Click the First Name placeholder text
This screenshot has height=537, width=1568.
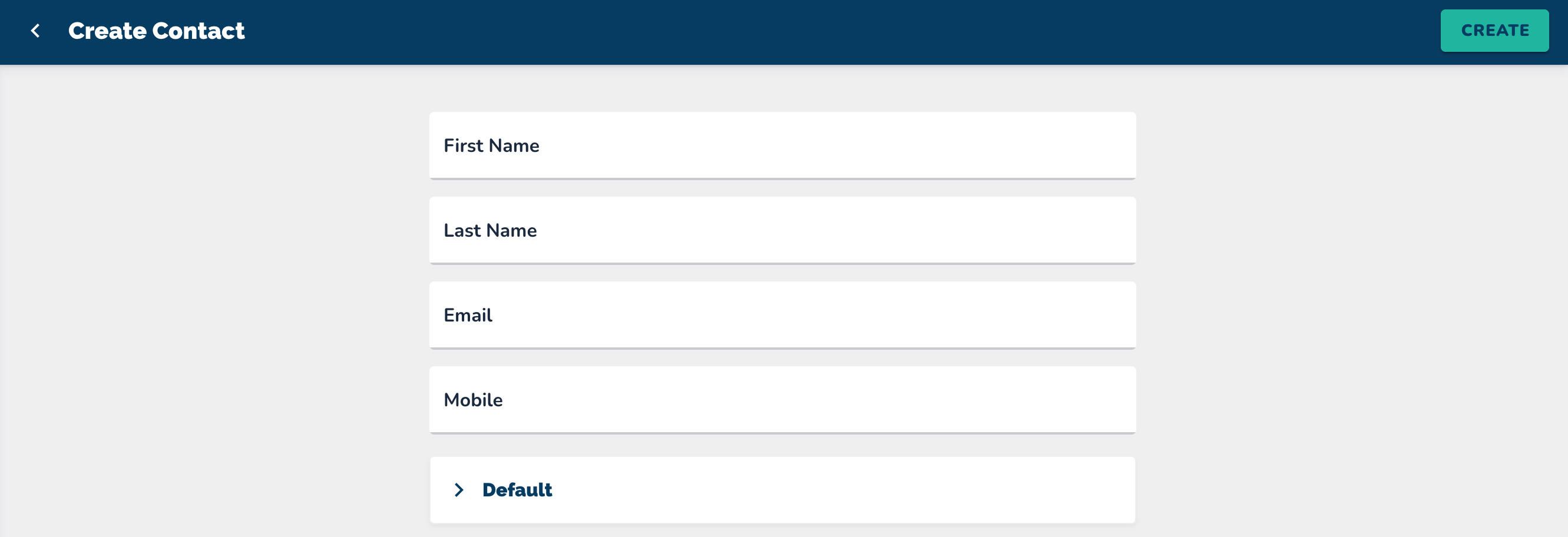[491, 145]
